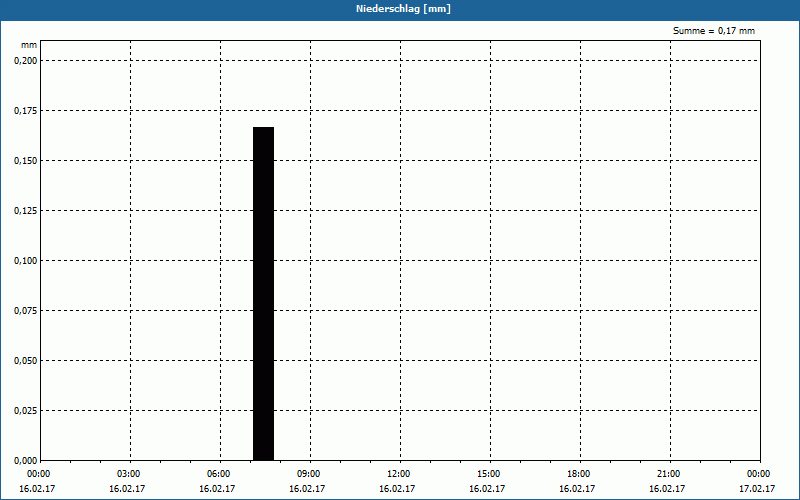Click the 0,050 y-axis value
Image resolution: width=800 pixels, height=500 pixels.
pyautogui.click(x=26, y=361)
